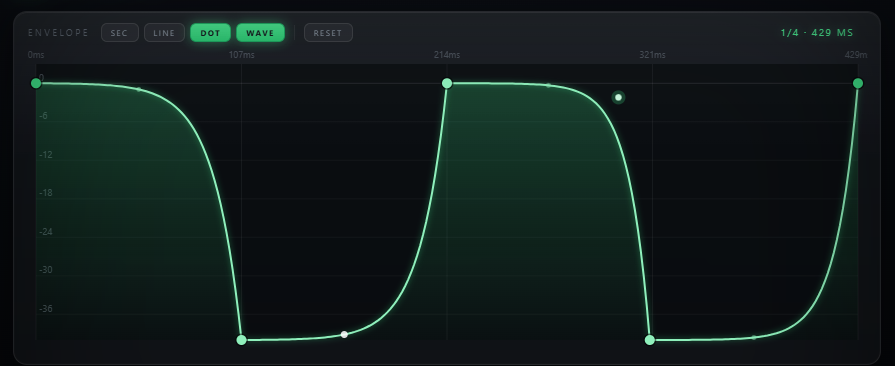Screen dimensions: 895x366
Task: Click the 1/4 · 429 MS length readout
Action: [x=817, y=33]
